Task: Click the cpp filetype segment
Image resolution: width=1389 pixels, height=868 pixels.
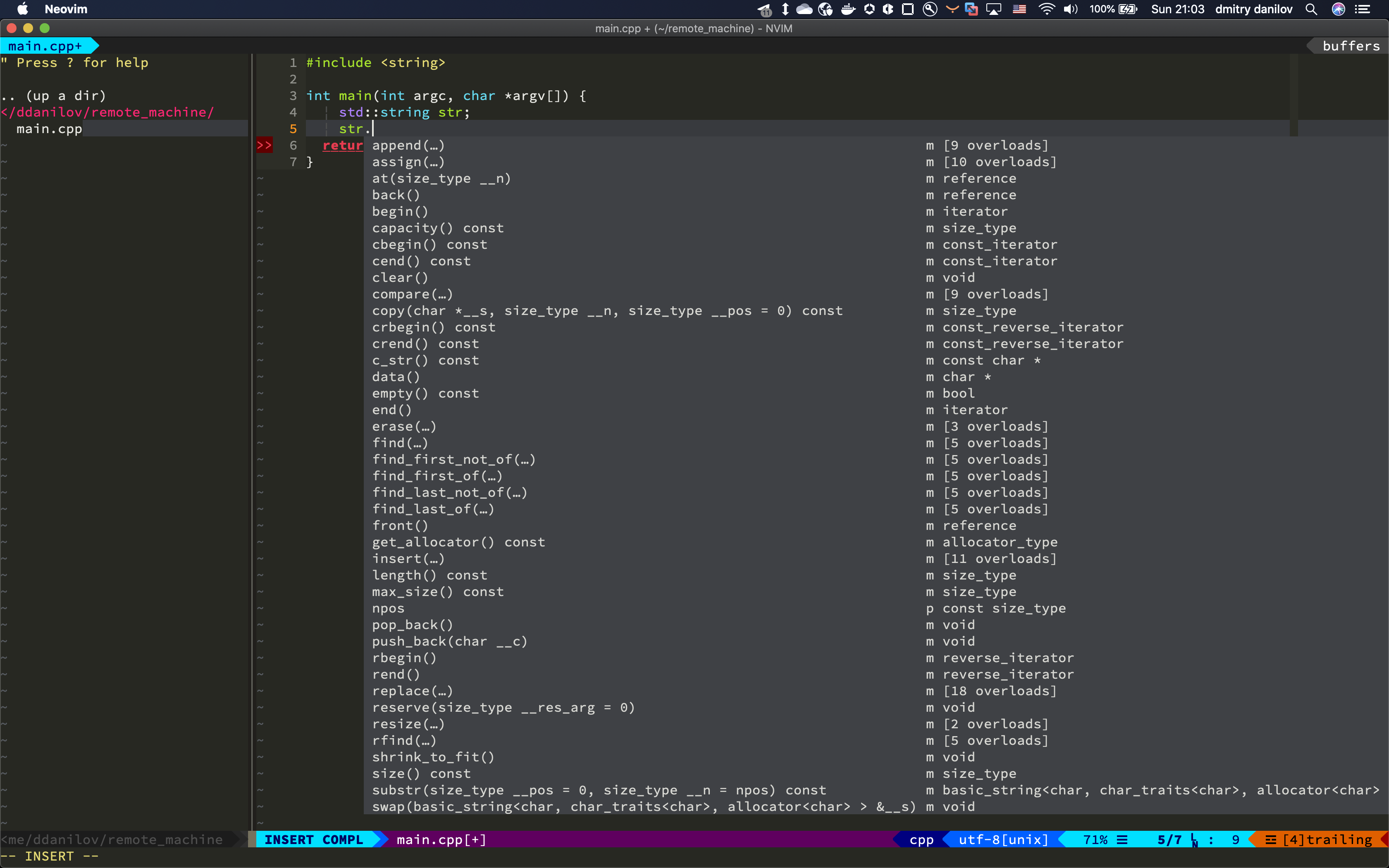Action: [x=921, y=839]
